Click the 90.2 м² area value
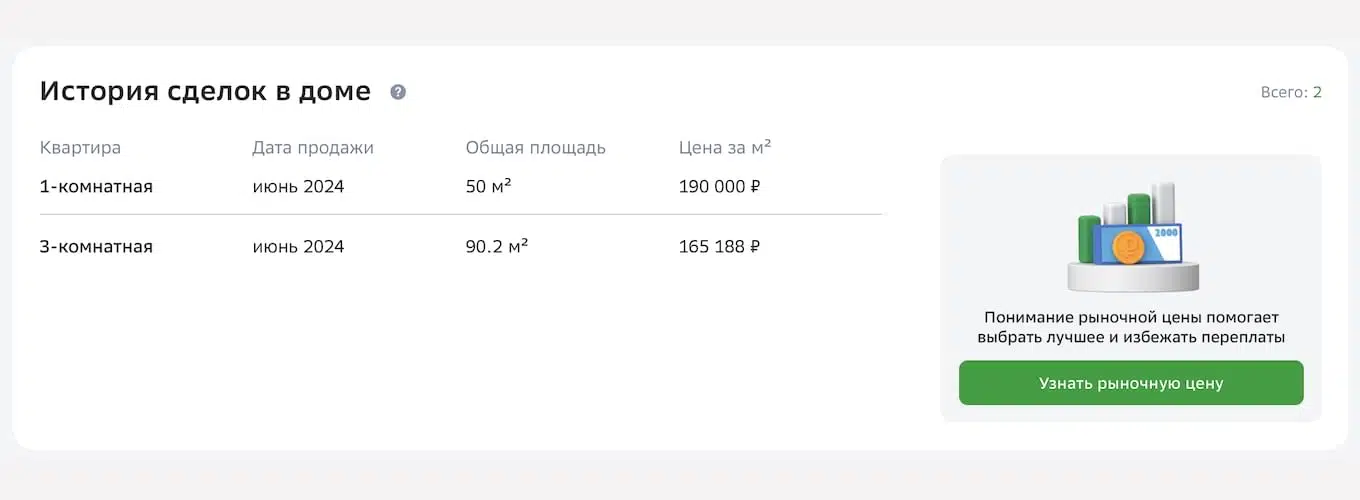 tap(497, 246)
